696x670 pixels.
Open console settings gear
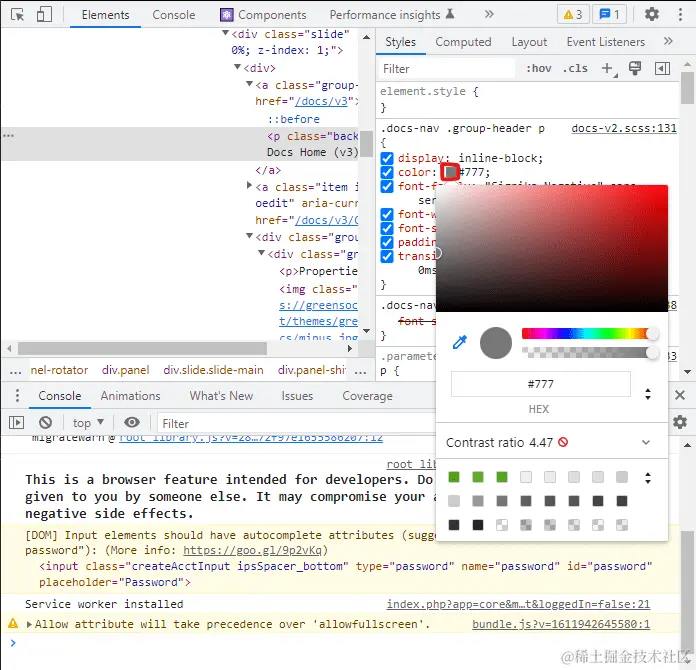[680, 421]
